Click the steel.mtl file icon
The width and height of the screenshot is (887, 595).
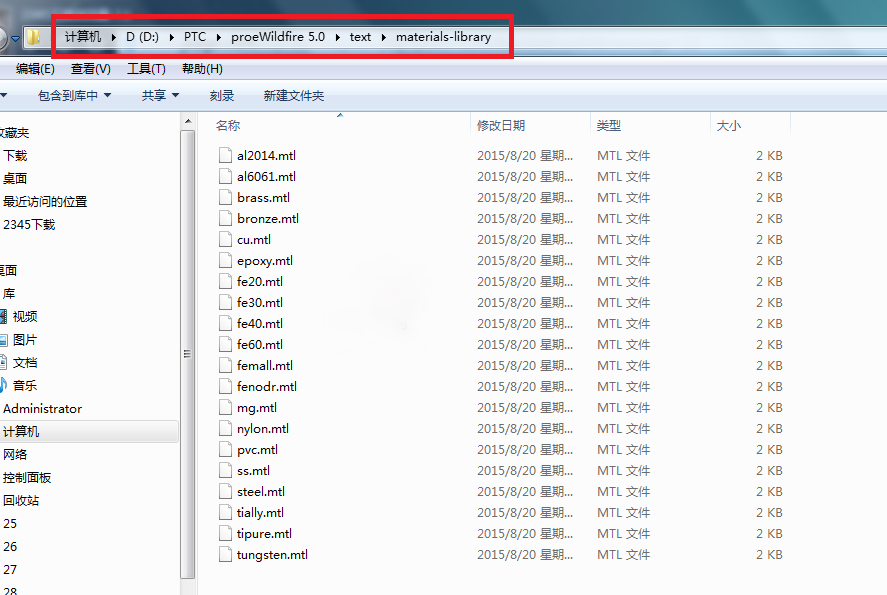point(225,491)
